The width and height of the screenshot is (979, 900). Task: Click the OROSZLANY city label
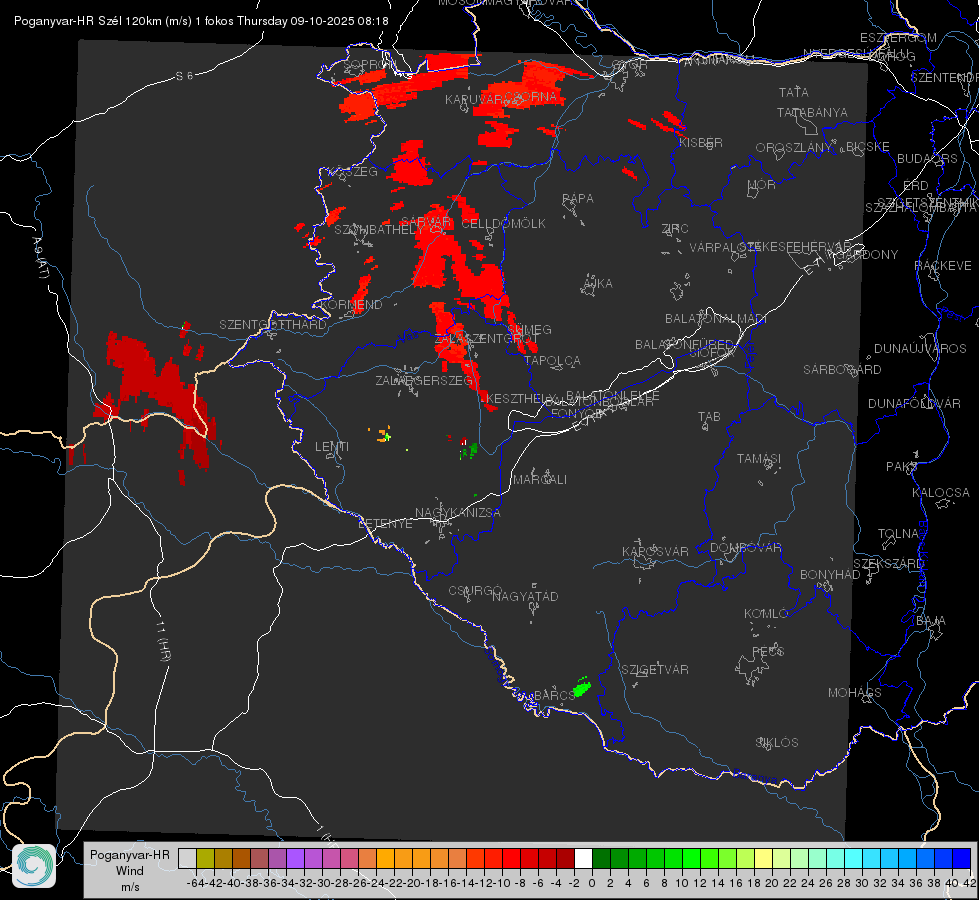coord(794,148)
